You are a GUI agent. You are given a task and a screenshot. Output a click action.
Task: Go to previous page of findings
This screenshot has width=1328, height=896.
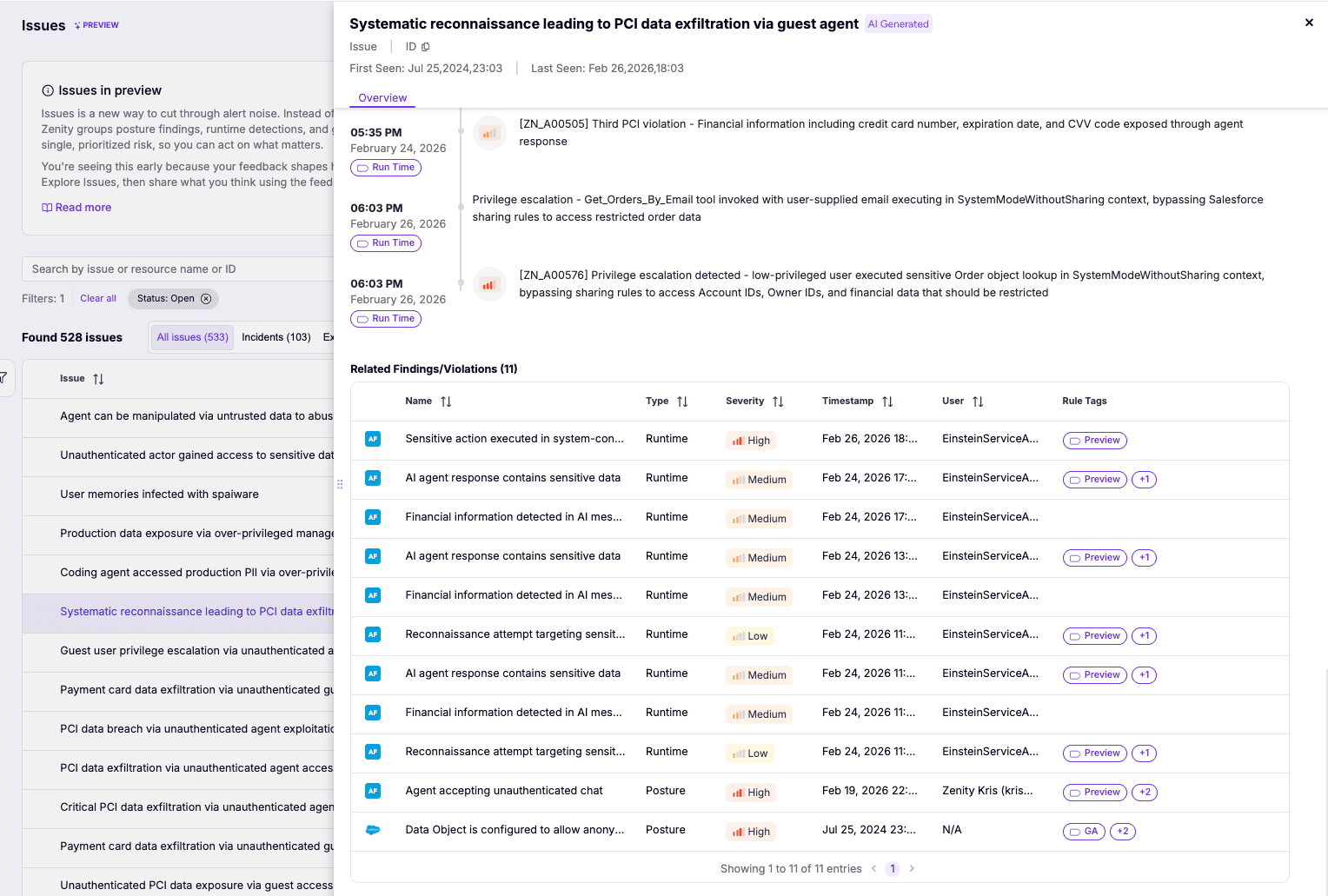[x=873, y=869]
